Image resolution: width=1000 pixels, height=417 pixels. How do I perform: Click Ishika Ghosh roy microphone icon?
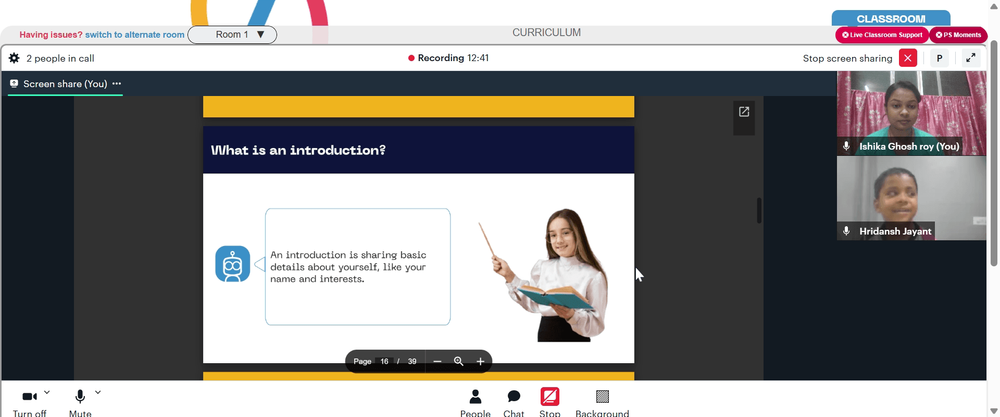846,146
